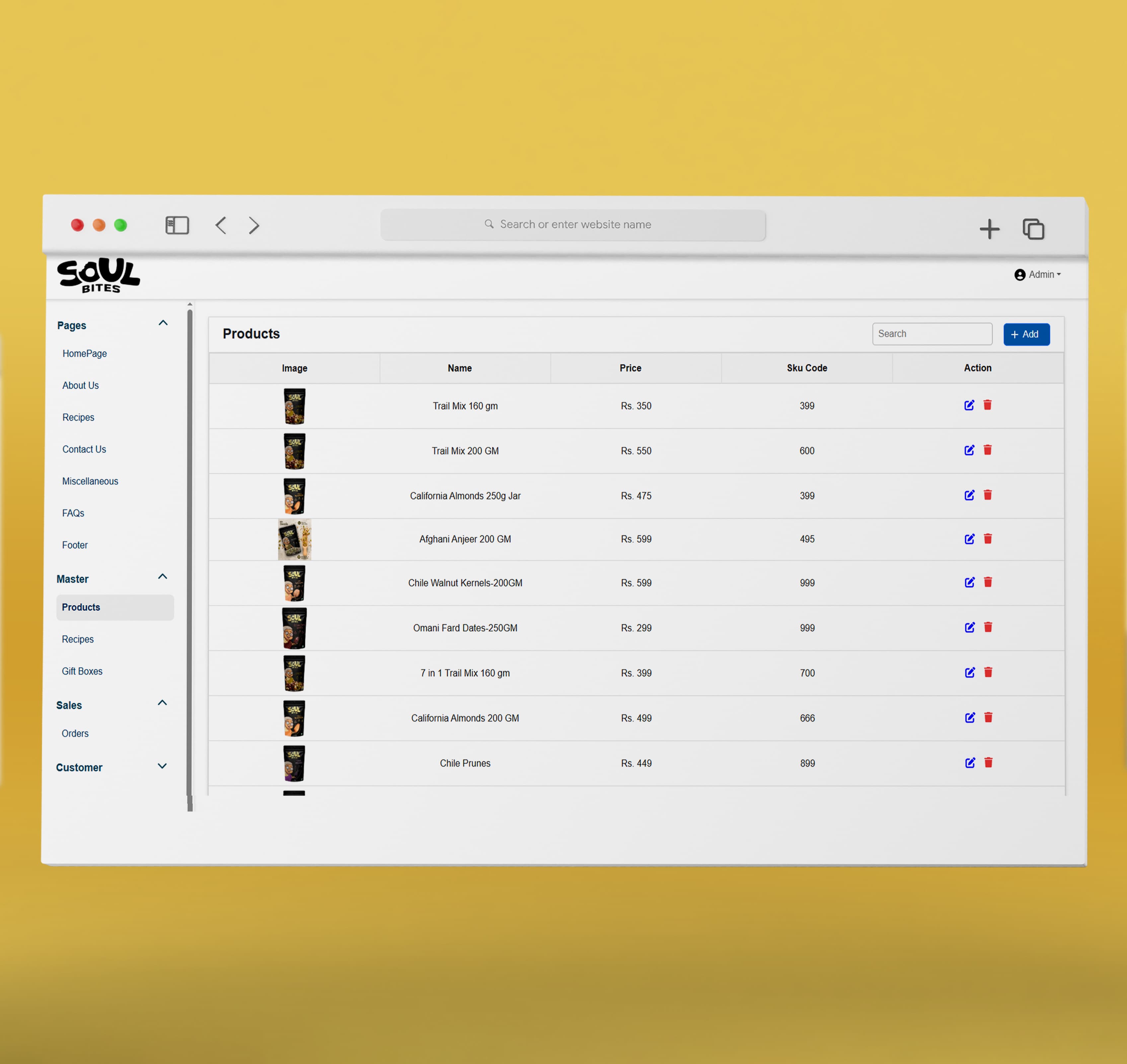This screenshot has width=1127, height=1064.
Task: Edit the Afghani Anjeer 200 GM product
Action: coord(969,539)
